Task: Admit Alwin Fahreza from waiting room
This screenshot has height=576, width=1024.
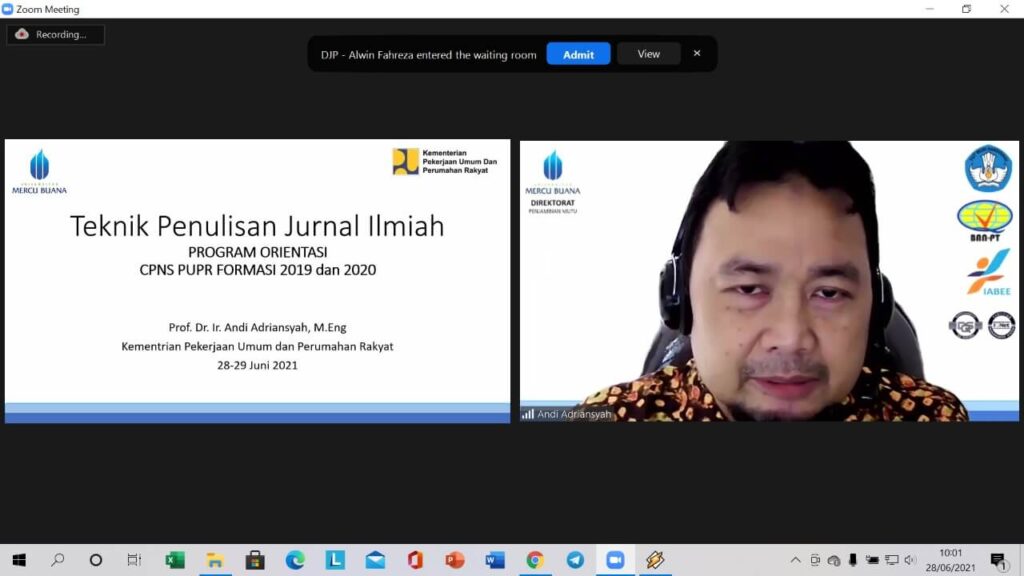Action: coord(578,54)
